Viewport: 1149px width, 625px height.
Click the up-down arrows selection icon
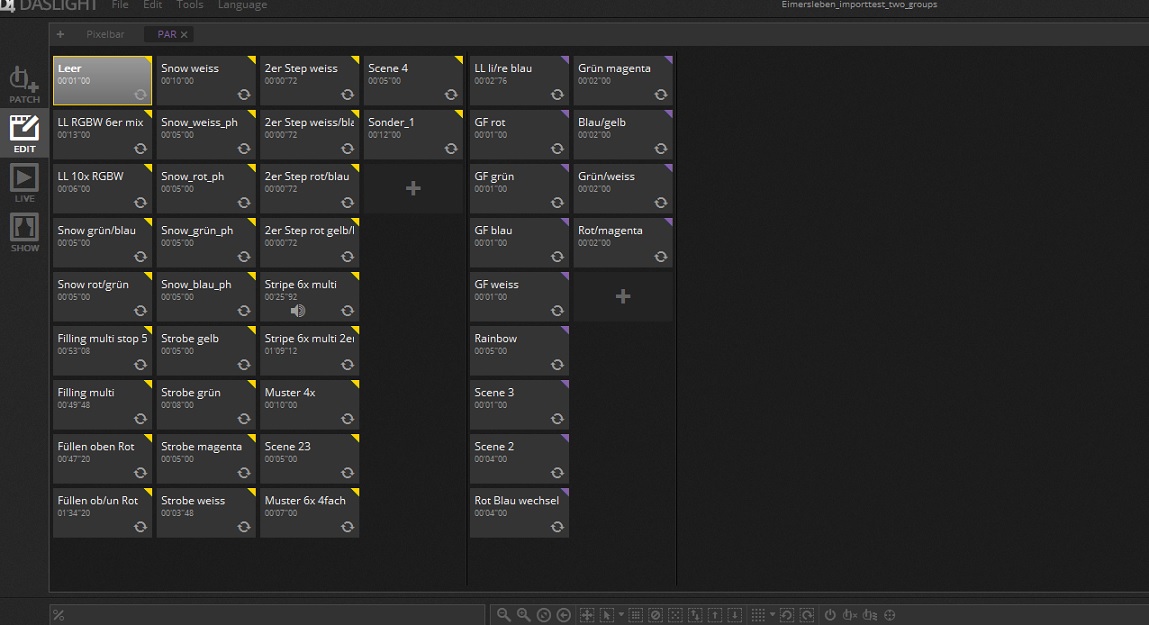695,615
